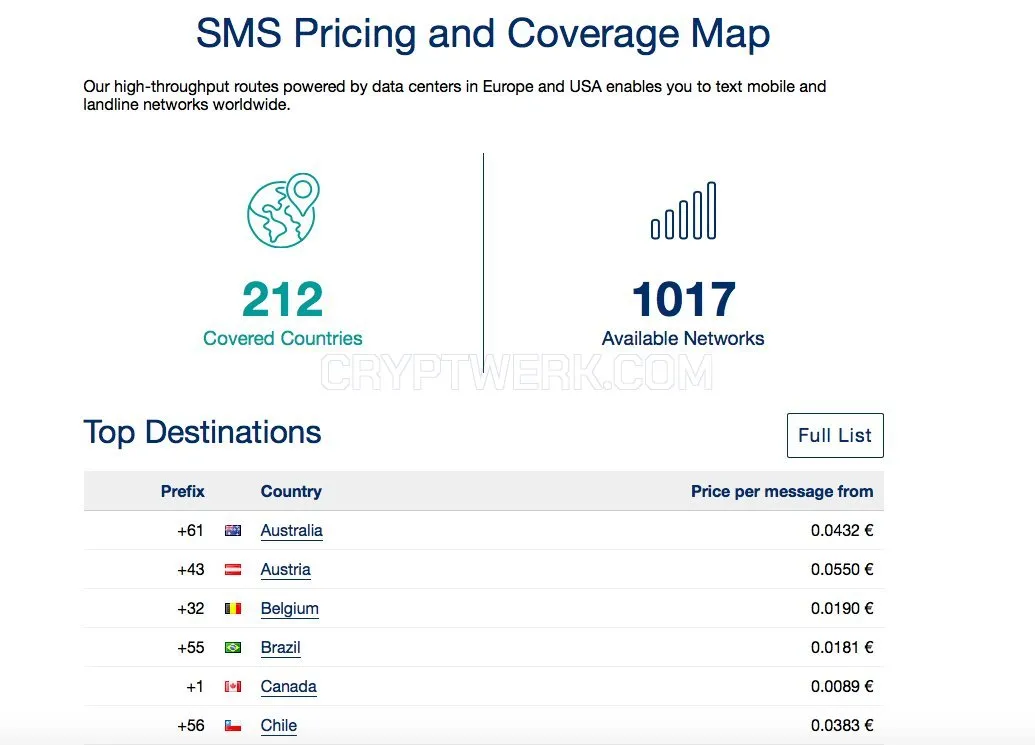
Task: Click the Chile flag icon
Action: click(x=233, y=725)
